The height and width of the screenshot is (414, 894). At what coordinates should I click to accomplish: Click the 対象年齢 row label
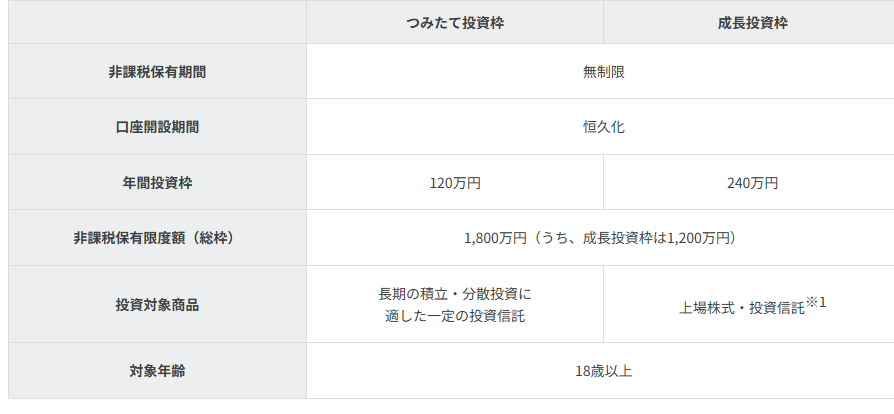(x=157, y=371)
